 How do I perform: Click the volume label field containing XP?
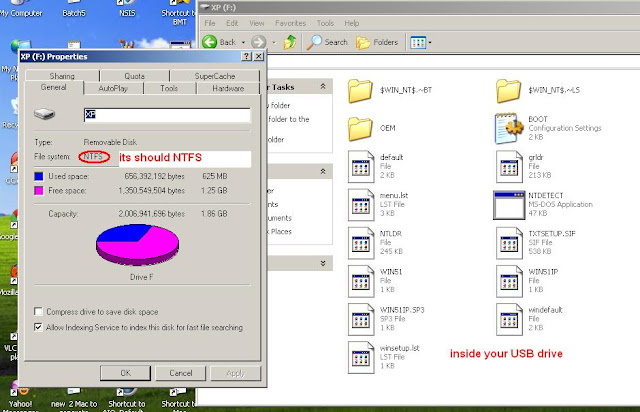(x=167, y=115)
